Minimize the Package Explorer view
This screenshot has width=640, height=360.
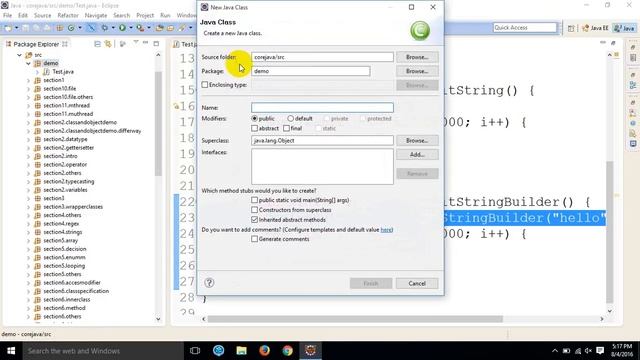(145, 43)
